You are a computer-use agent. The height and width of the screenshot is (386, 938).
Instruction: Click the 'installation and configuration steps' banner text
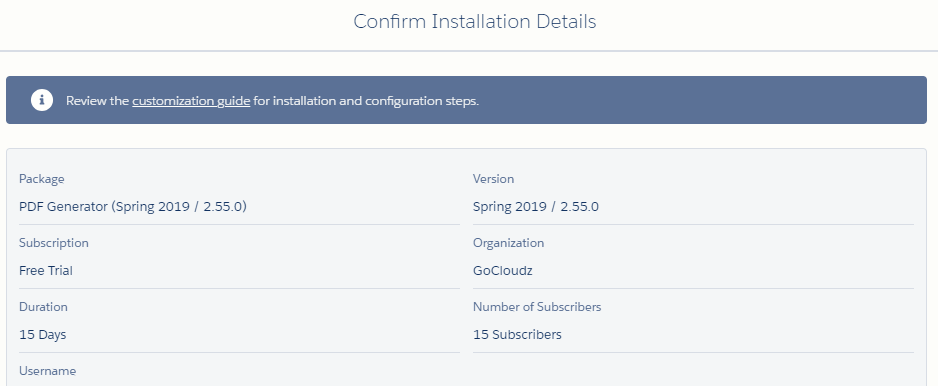coord(366,101)
